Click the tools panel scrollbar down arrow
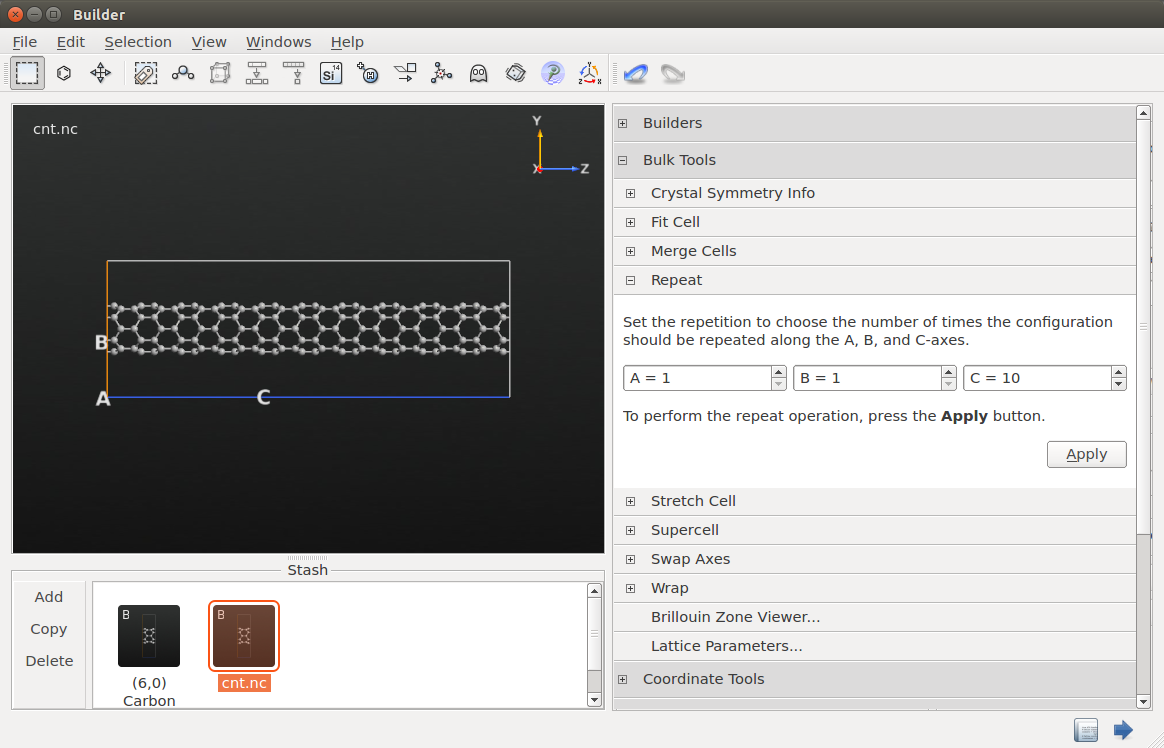 (1143, 701)
